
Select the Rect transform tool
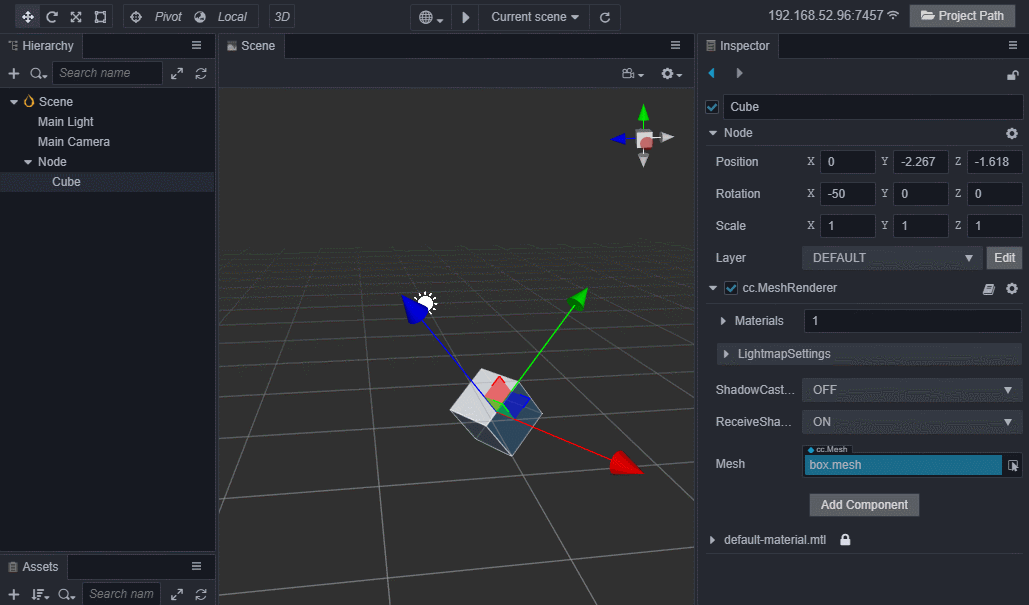pyautogui.click(x=100, y=16)
